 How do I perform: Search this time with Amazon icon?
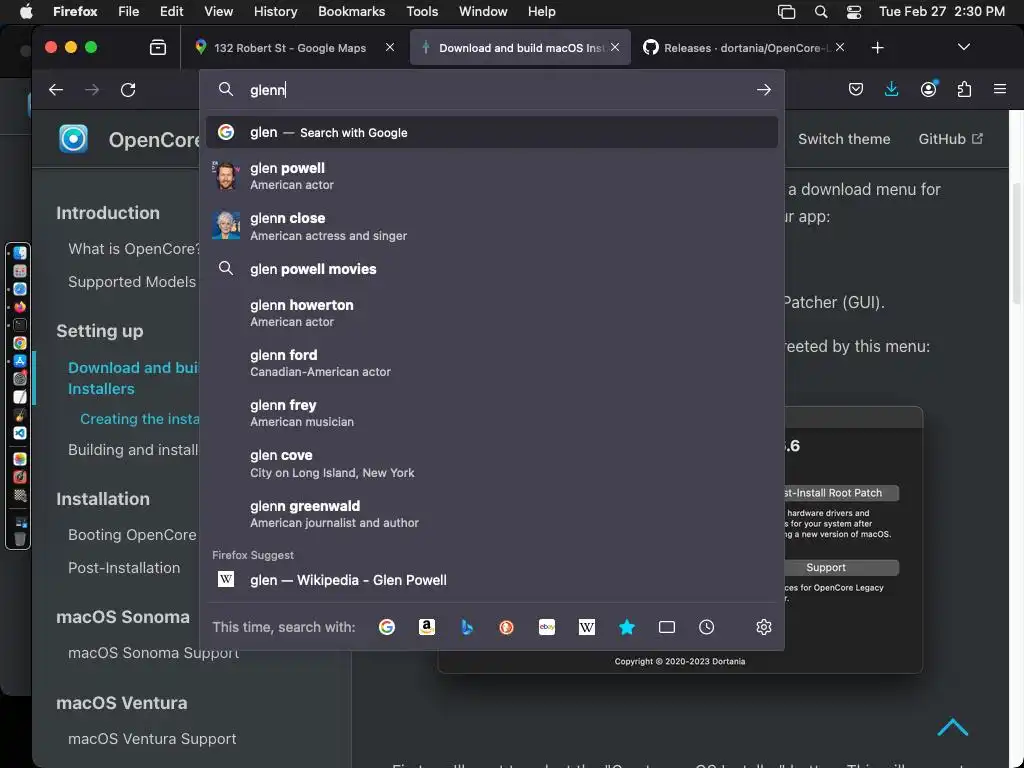(x=426, y=627)
